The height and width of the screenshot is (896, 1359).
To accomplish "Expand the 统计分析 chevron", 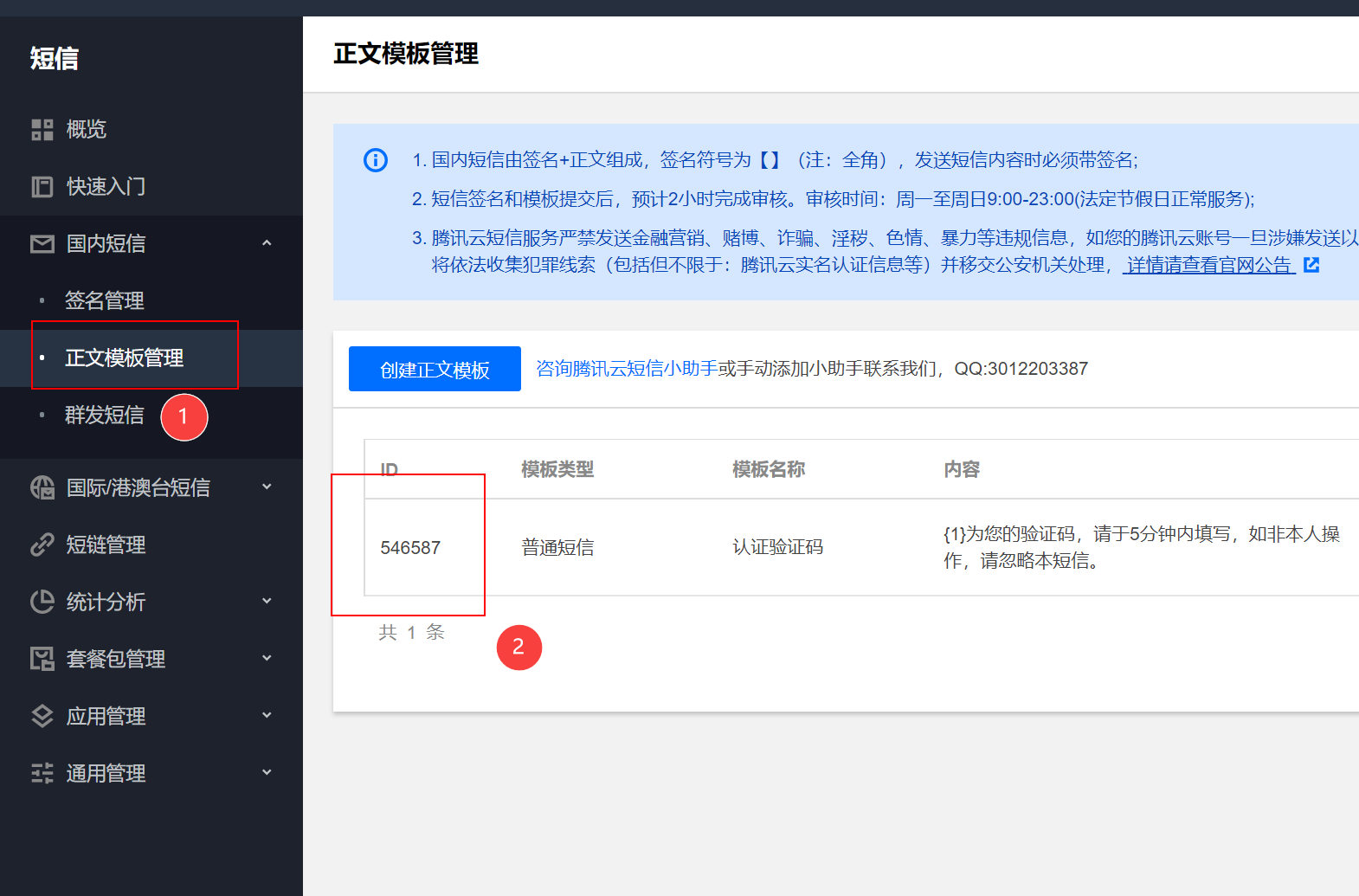I will [267, 601].
